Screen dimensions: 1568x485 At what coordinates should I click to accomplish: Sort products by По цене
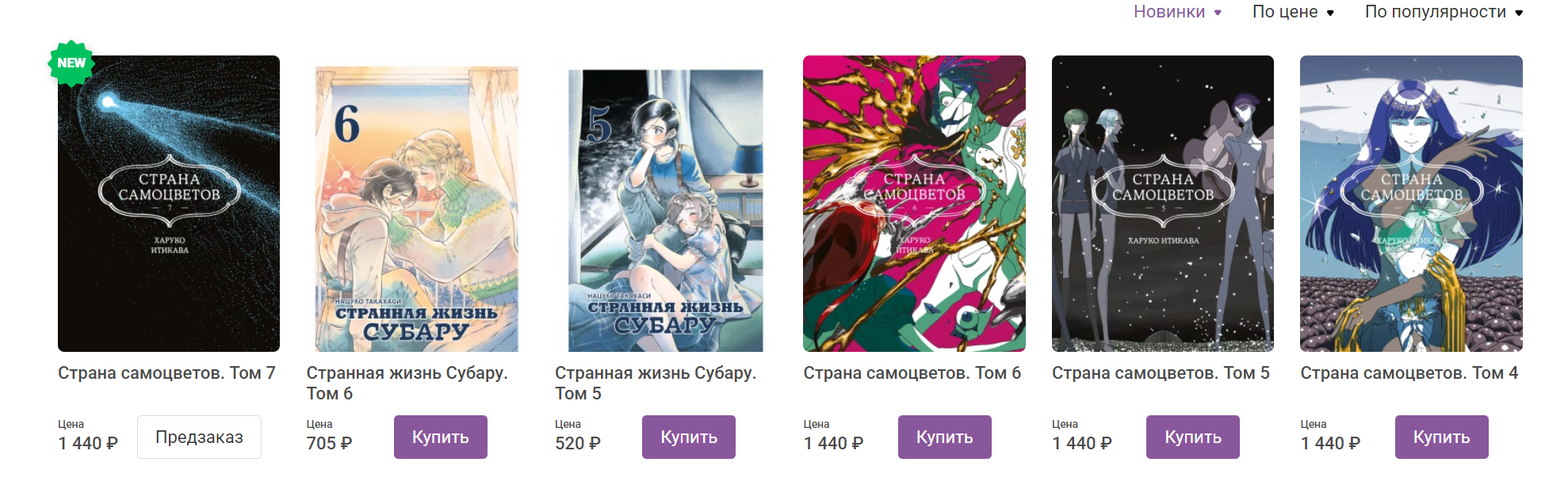point(1293,12)
